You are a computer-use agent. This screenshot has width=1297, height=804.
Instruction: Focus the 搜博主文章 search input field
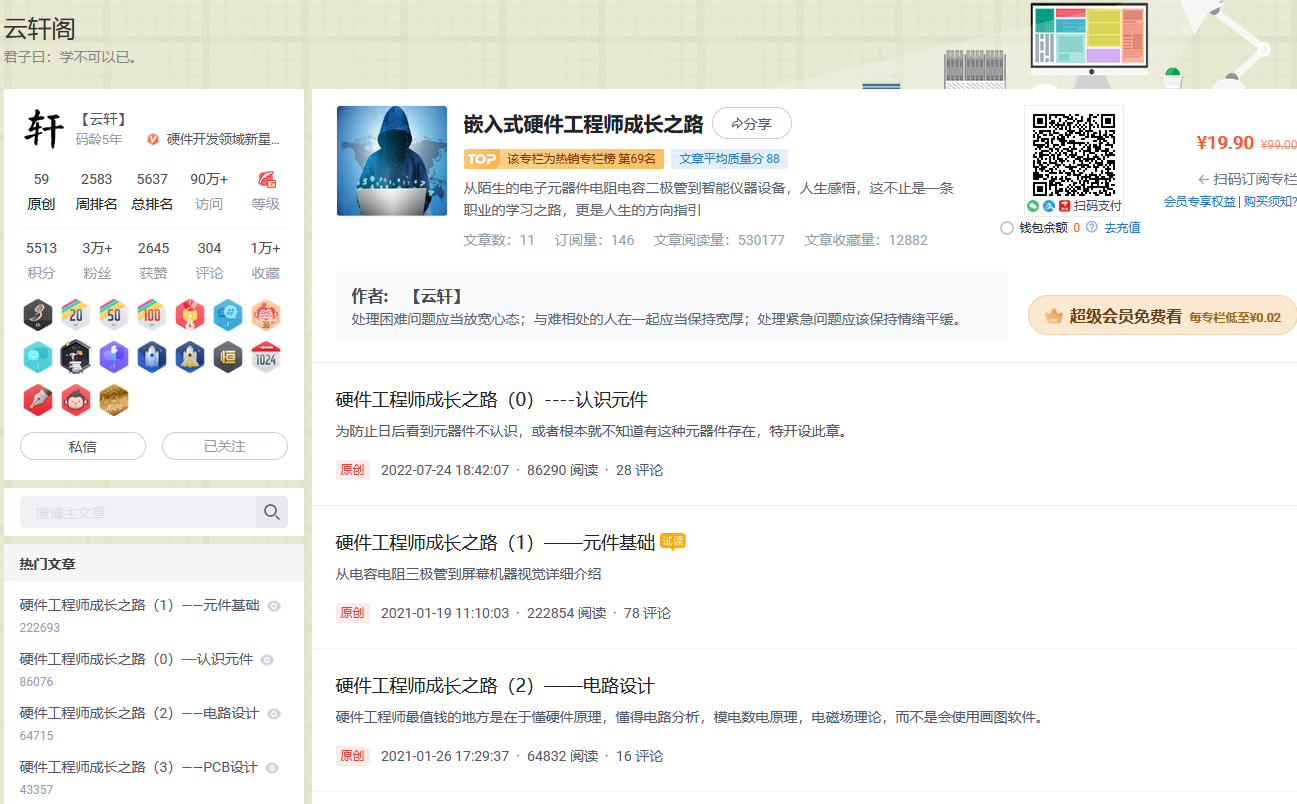point(138,512)
